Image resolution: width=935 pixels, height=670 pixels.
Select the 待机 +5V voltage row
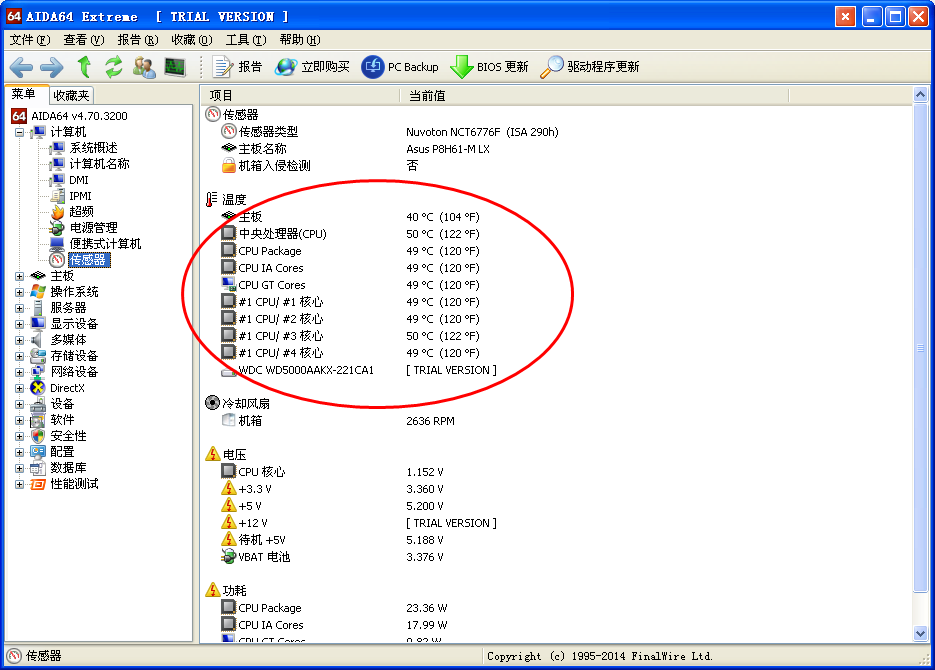(556, 540)
